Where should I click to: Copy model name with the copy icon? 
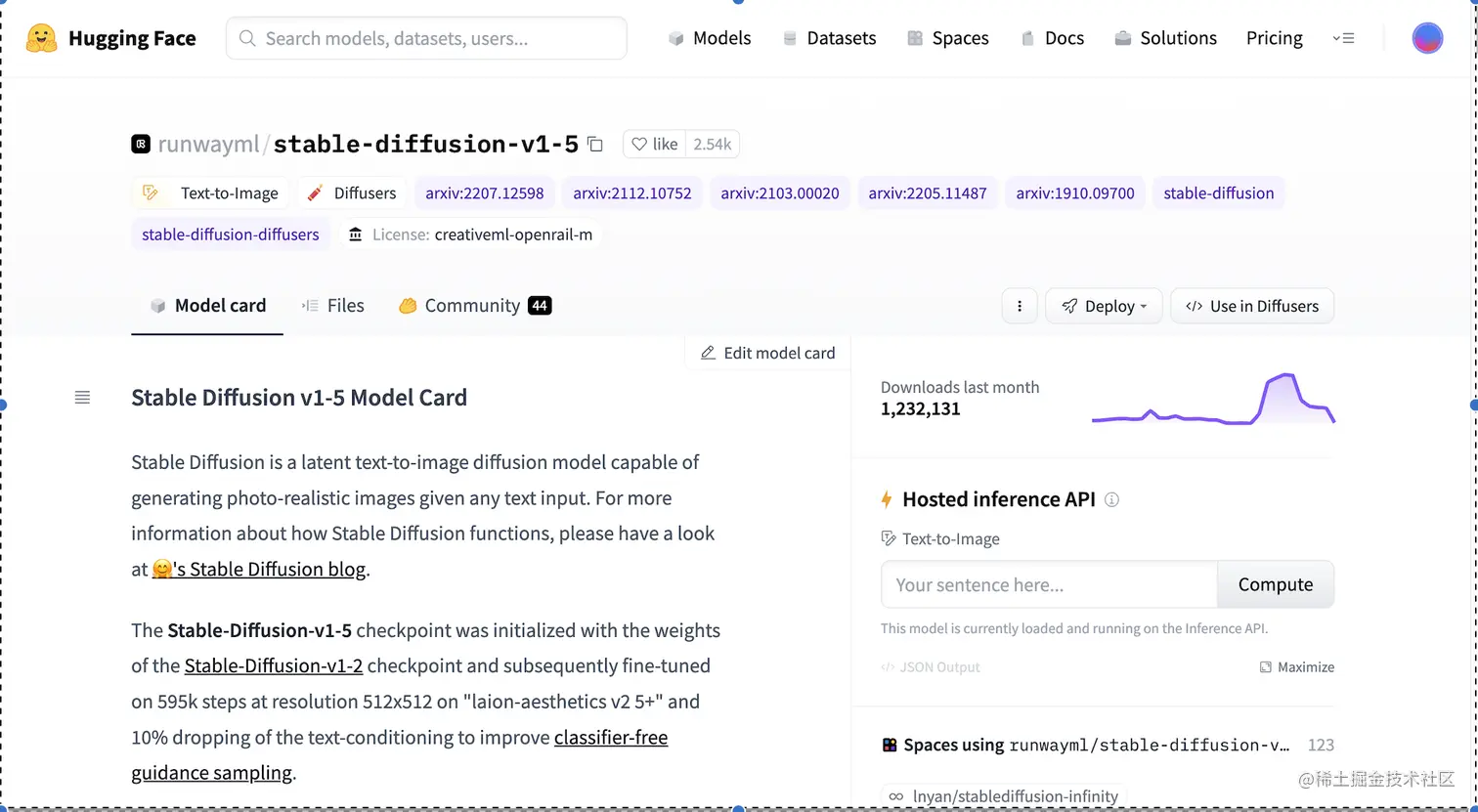tap(595, 144)
